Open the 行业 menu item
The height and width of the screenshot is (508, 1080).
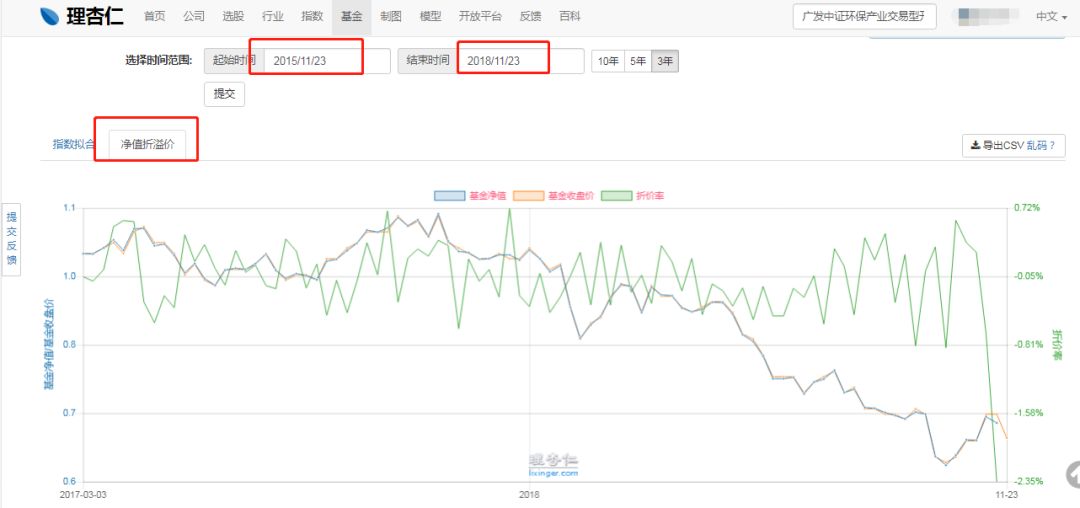point(273,17)
